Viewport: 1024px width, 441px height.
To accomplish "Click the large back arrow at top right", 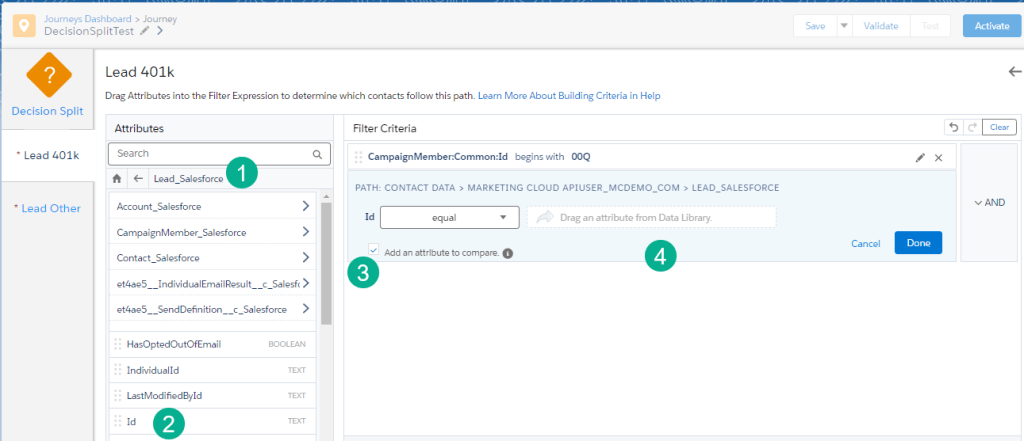I will (x=1015, y=72).
